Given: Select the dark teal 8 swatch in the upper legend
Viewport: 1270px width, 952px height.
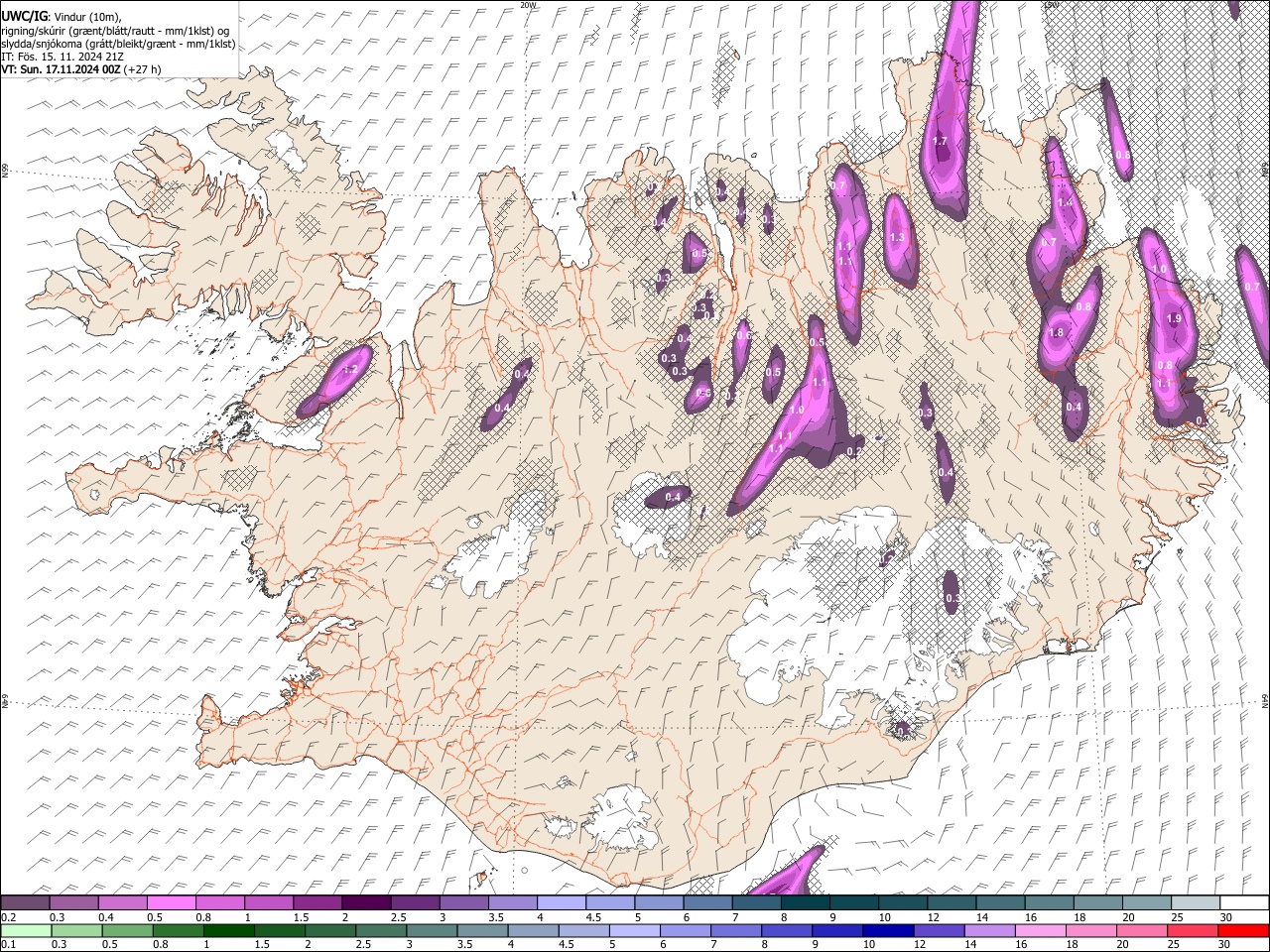Looking at the screenshot, I should pyautogui.click(x=805, y=903).
